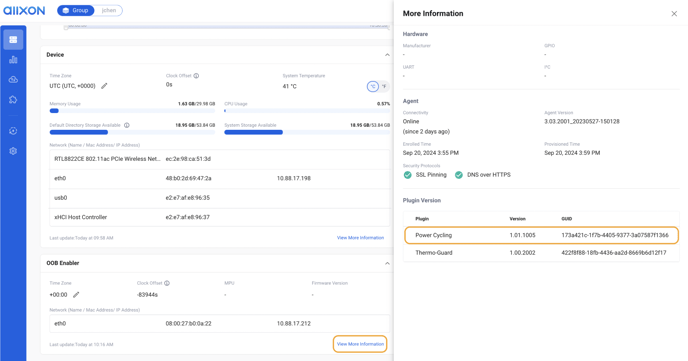Click Provisioned Time Sep 20, 2024 3:59 PM
Image resolution: width=688 pixels, height=361 pixels.
572,153
